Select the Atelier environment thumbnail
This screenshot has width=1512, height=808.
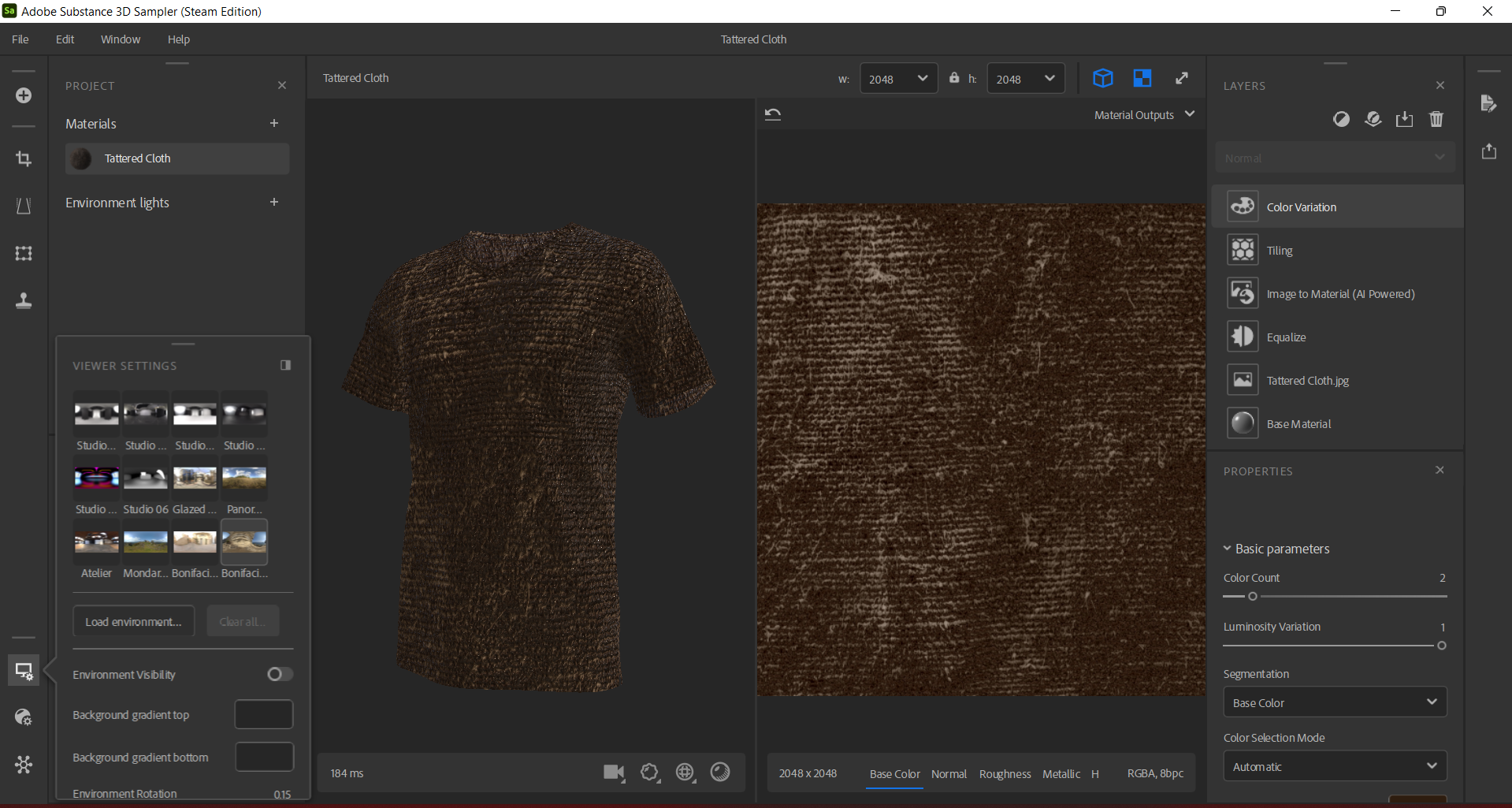[96, 542]
